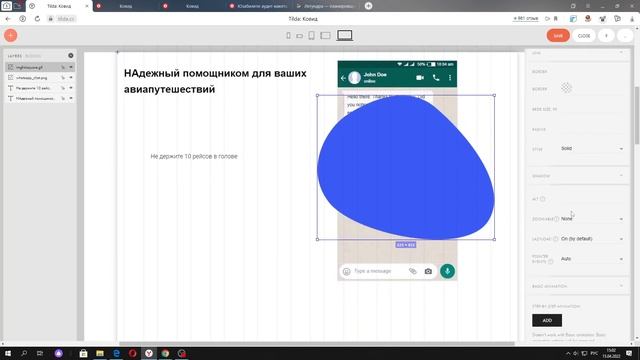
Task: Open File Explorer from taskbar
Action: 100,353
